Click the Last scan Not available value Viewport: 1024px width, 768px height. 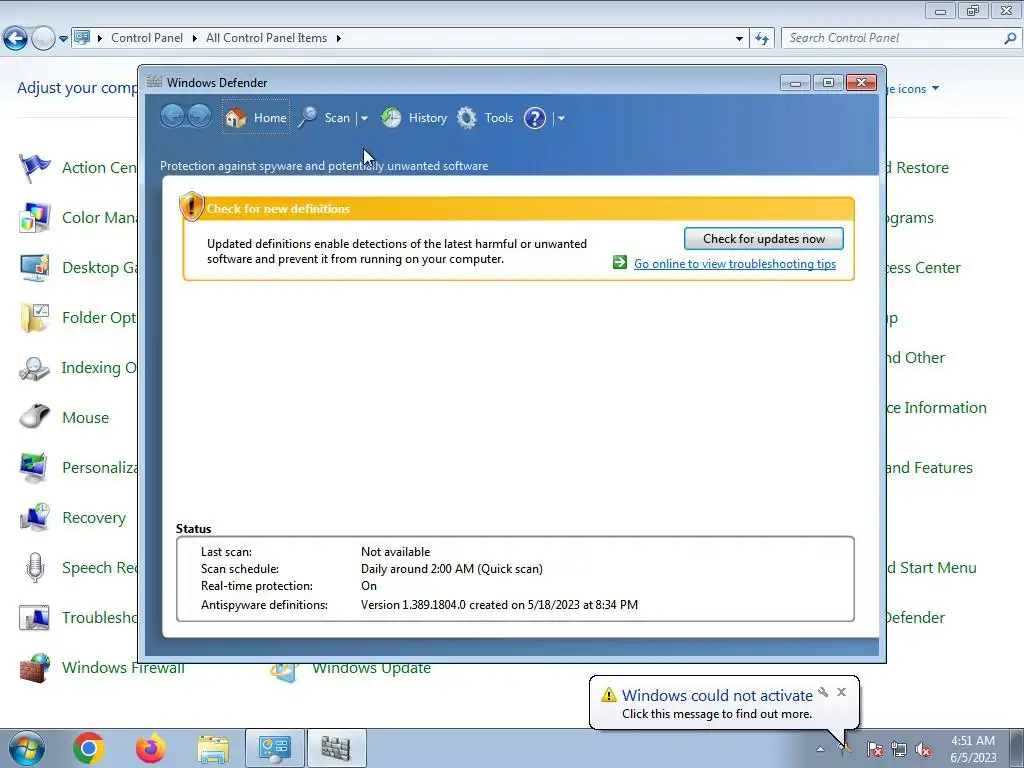pyautogui.click(x=395, y=552)
